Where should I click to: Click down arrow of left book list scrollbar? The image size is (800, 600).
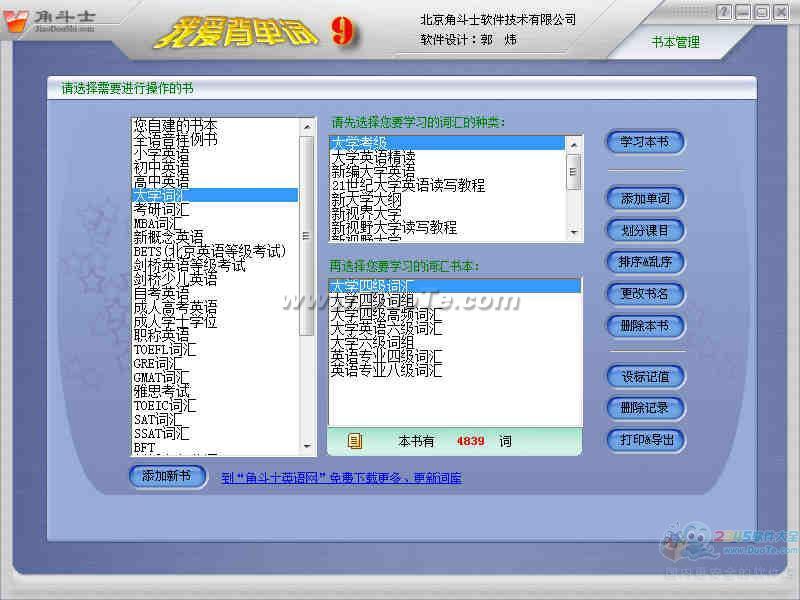[x=307, y=446]
